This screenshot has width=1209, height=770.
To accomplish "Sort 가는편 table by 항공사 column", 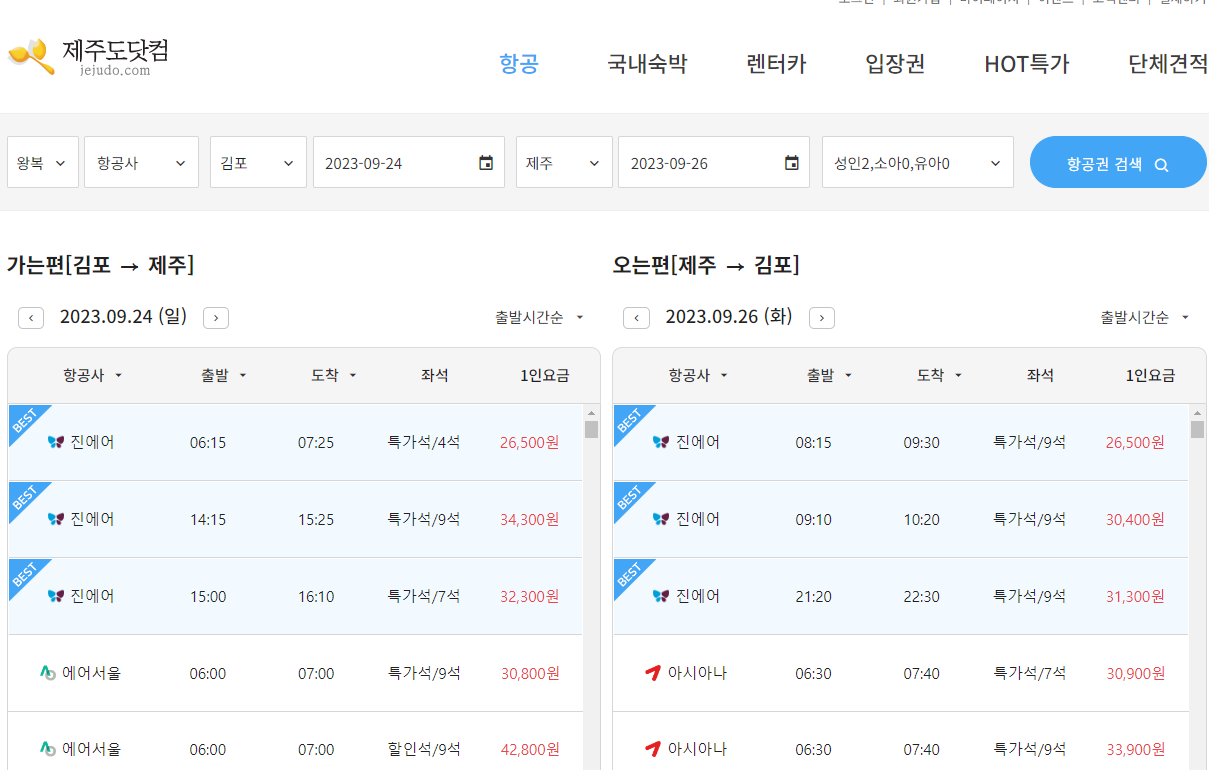I will tap(92, 375).
